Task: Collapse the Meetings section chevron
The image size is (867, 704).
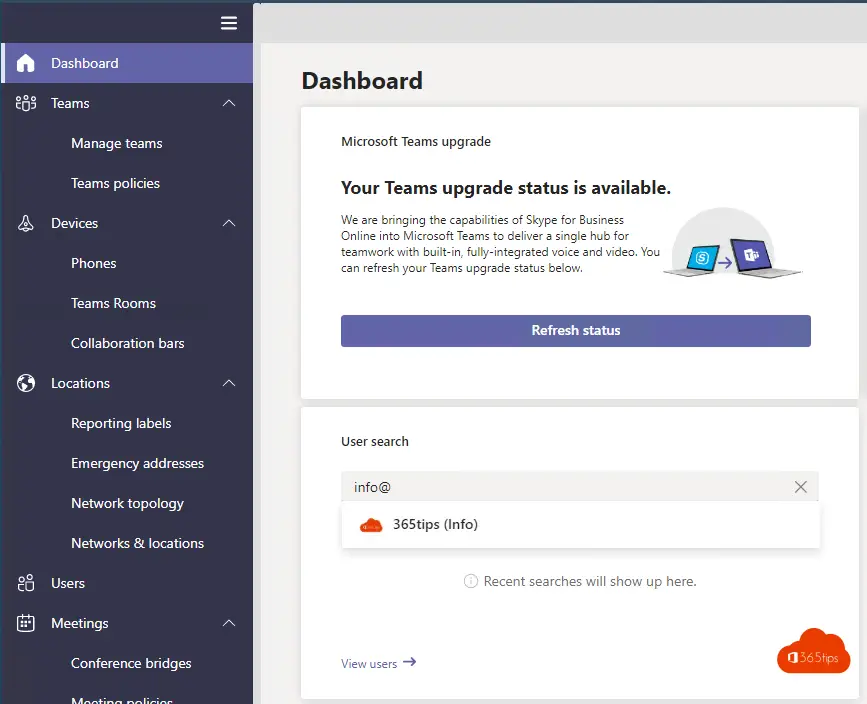Action: [x=229, y=623]
